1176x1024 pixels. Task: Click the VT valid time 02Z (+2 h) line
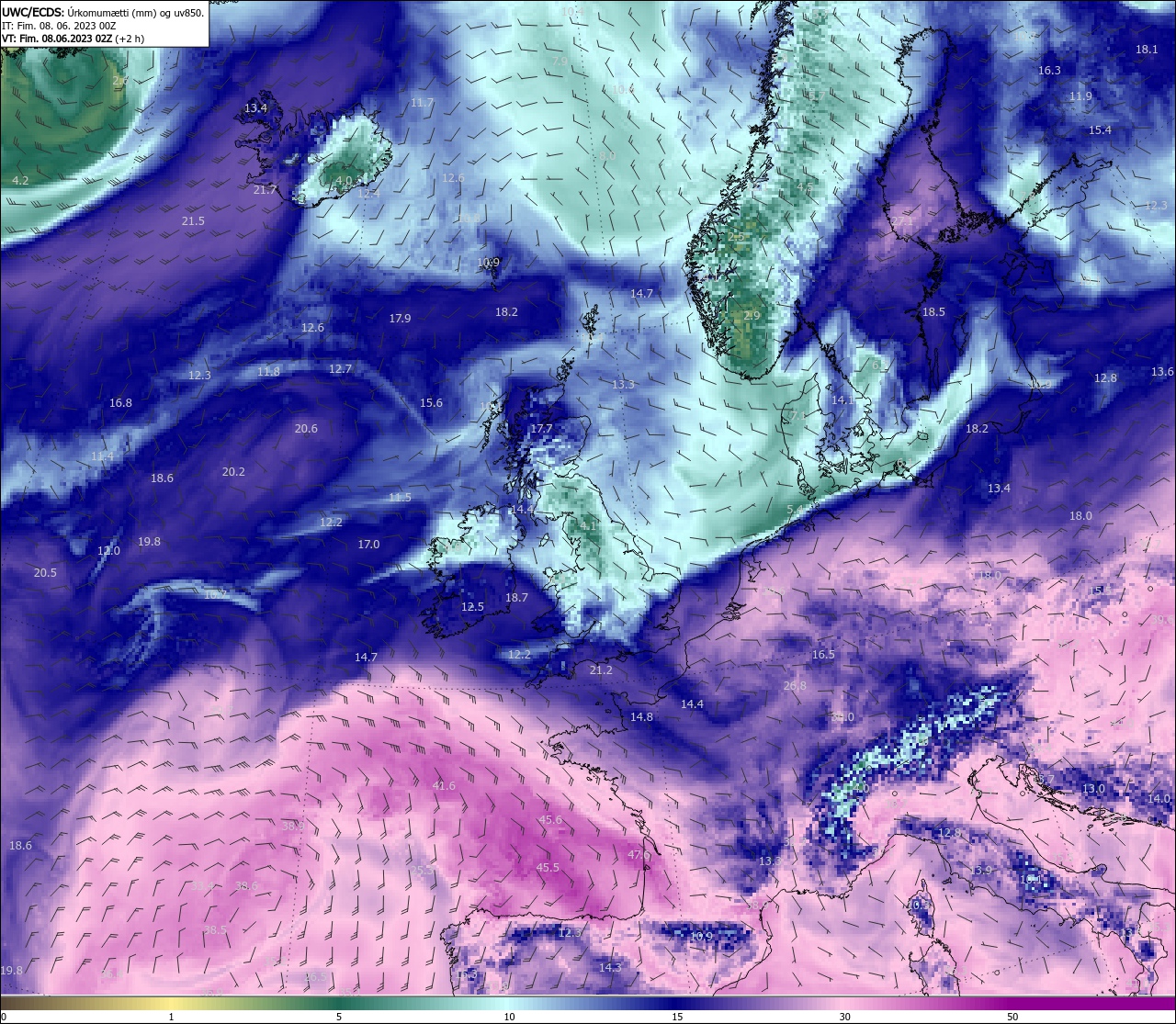pyautogui.click(x=73, y=39)
